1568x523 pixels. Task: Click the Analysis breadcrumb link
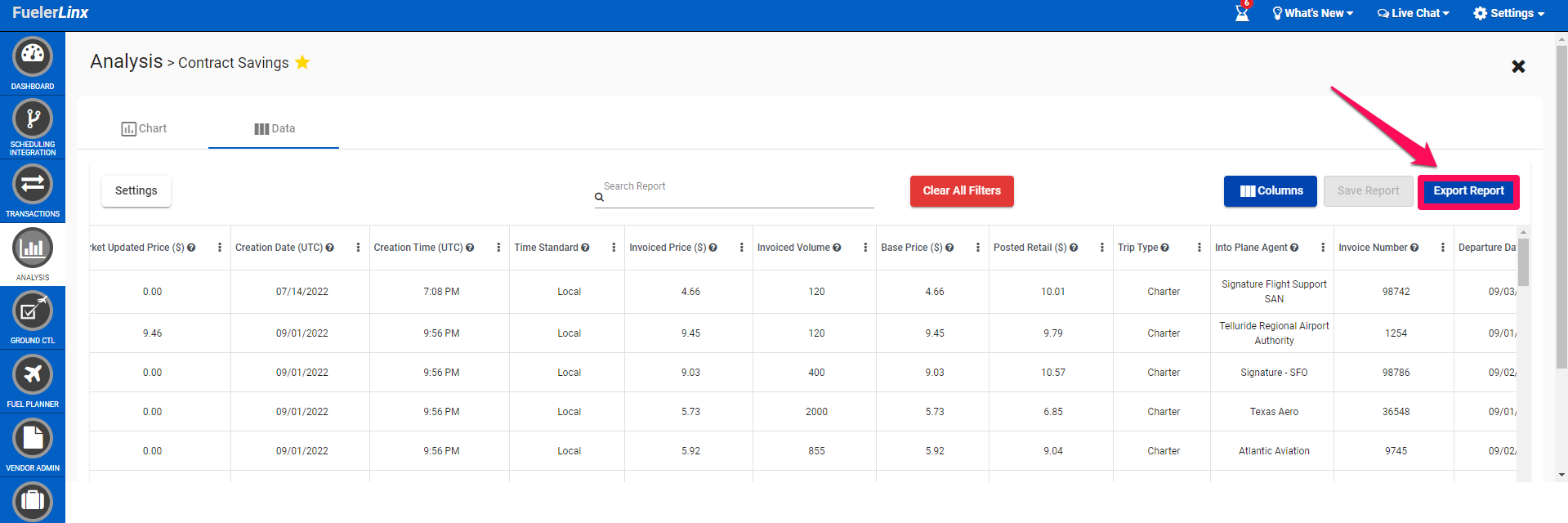[127, 61]
